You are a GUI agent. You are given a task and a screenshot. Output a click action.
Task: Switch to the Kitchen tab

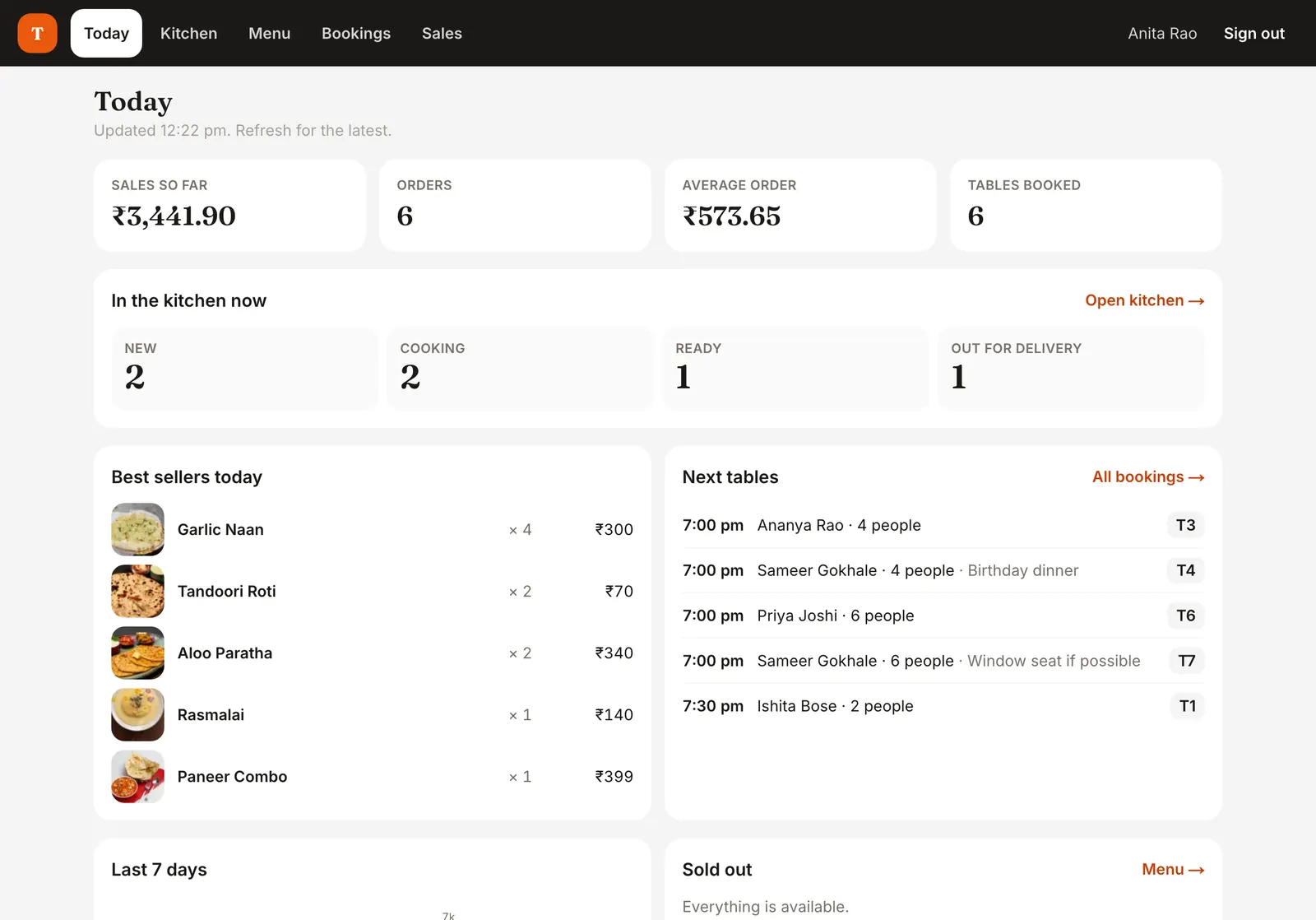(188, 33)
